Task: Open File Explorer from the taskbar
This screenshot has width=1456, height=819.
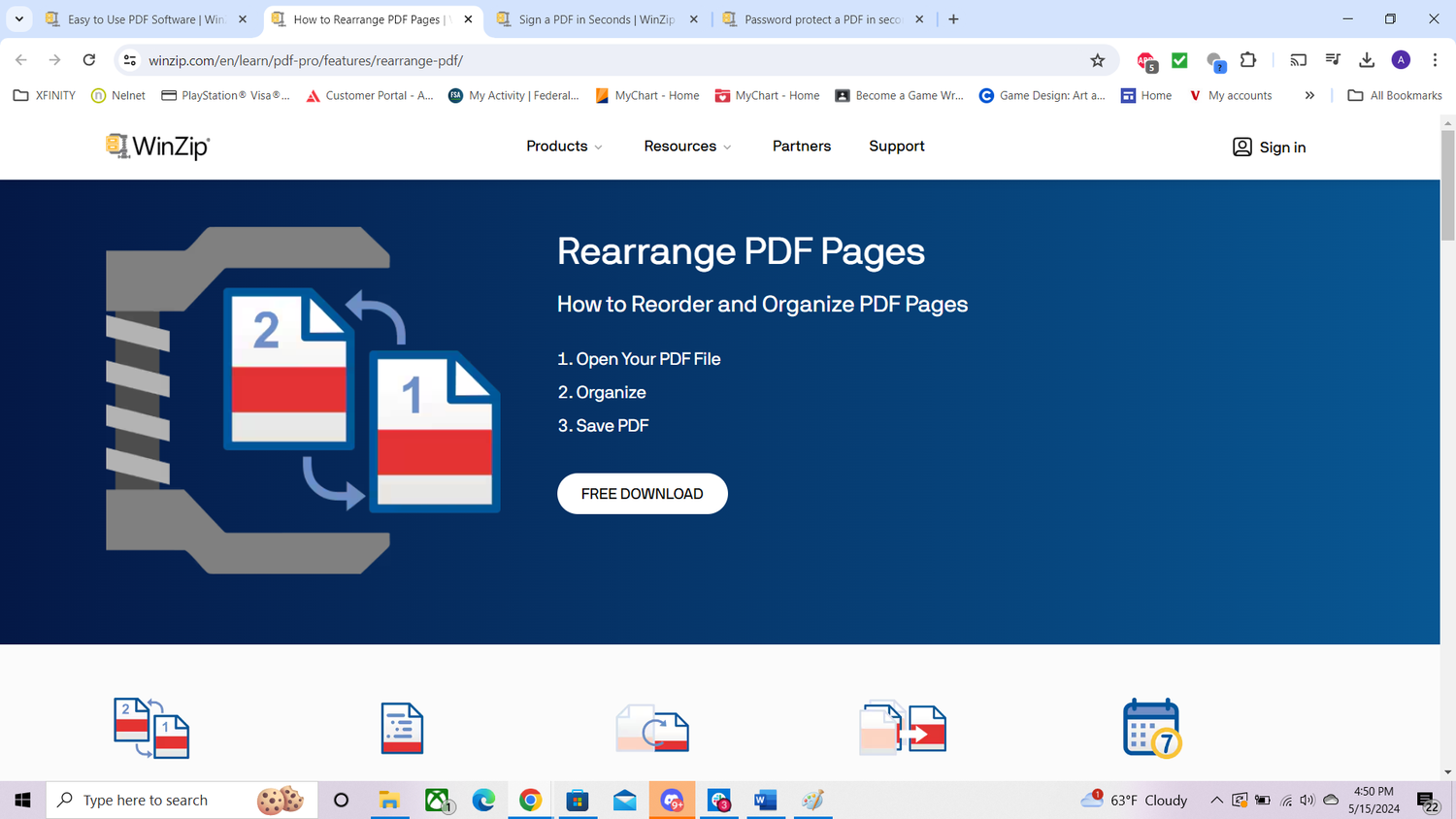Action: click(389, 801)
